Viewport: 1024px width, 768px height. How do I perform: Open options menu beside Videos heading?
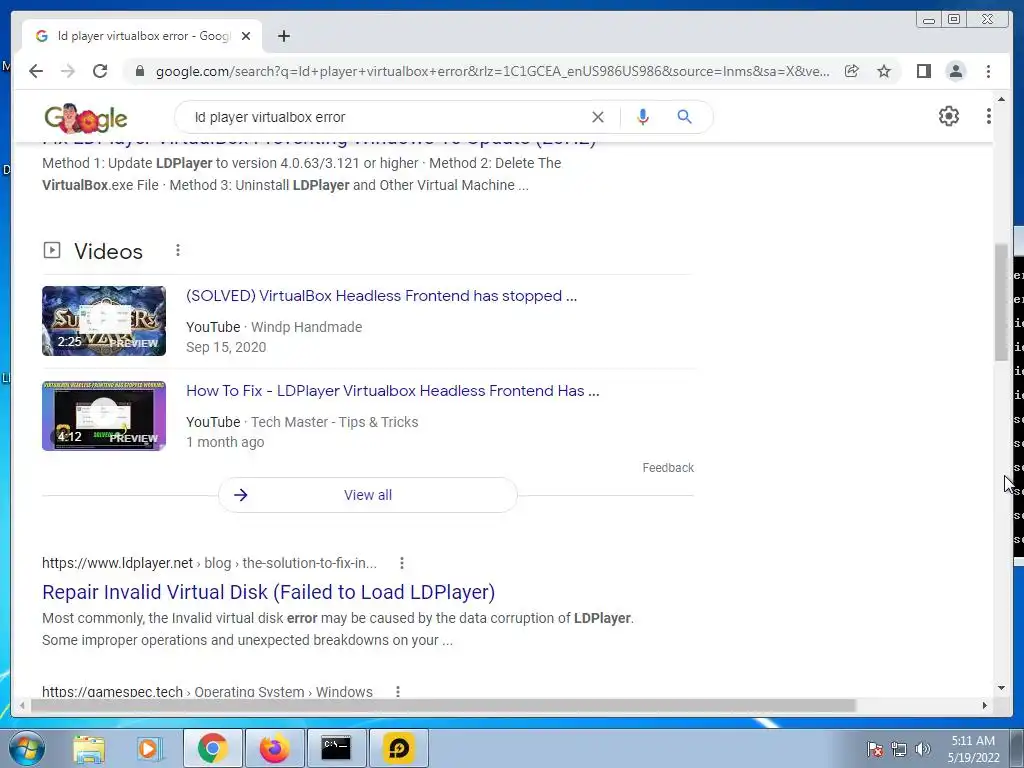pyautogui.click(x=178, y=251)
